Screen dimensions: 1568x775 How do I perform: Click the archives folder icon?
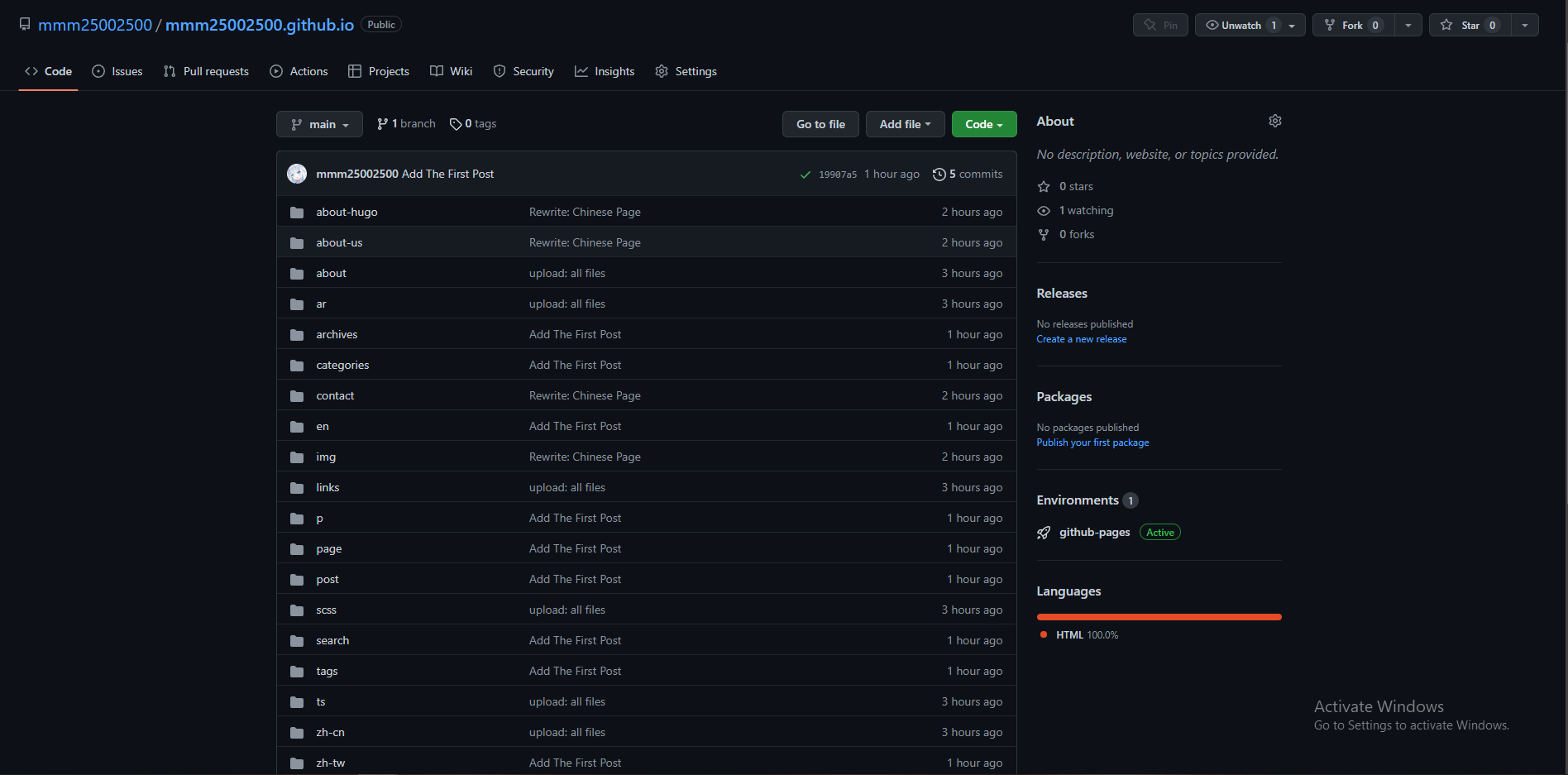(297, 335)
